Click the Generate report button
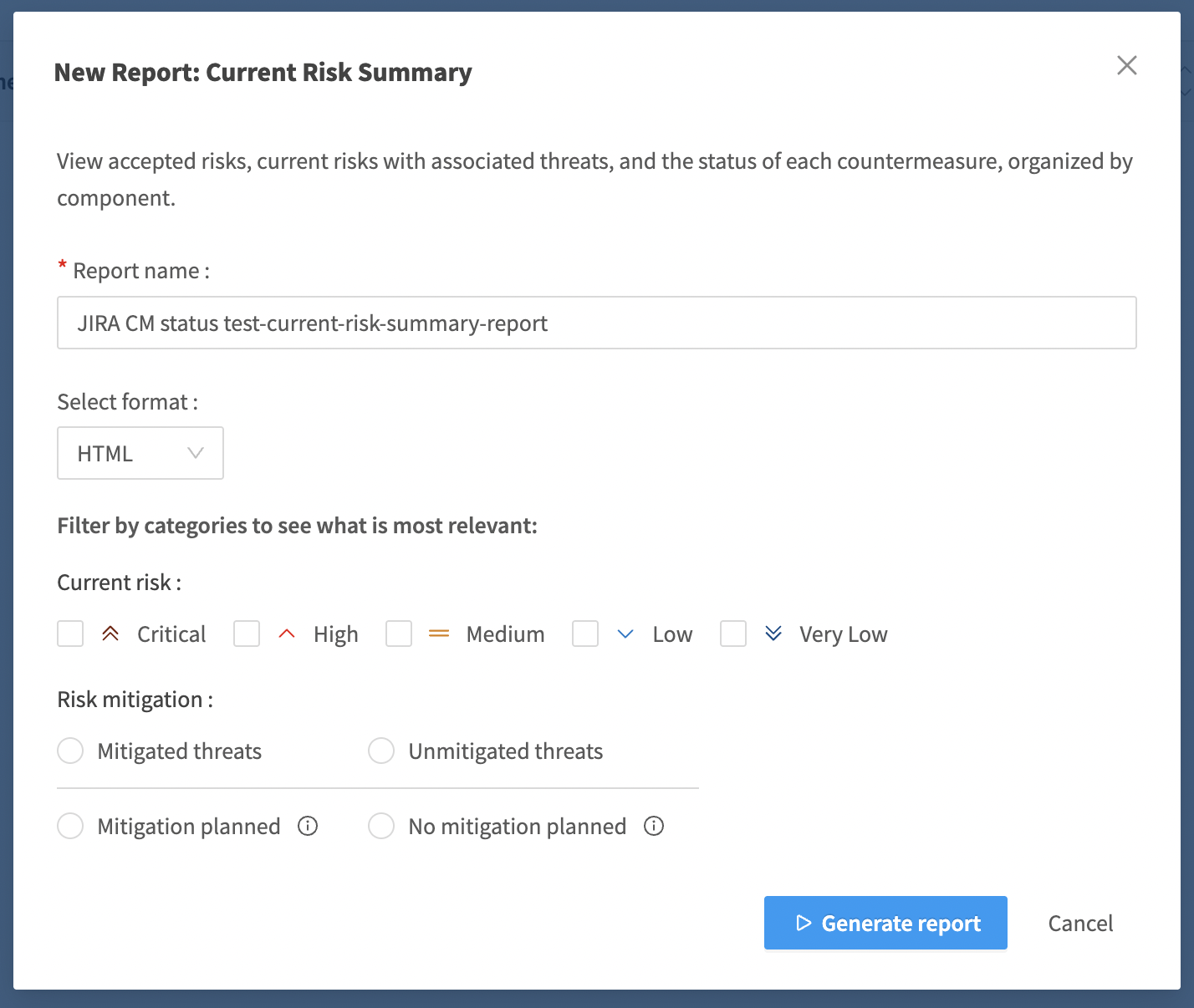Image resolution: width=1194 pixels, height=1008 pixels. tap(885, 923)
